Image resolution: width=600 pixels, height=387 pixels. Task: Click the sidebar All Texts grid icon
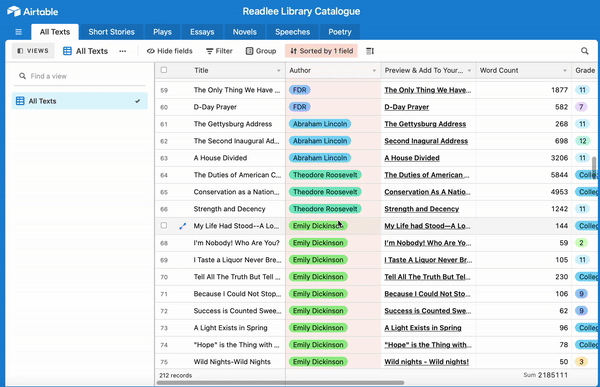point(20,101)
